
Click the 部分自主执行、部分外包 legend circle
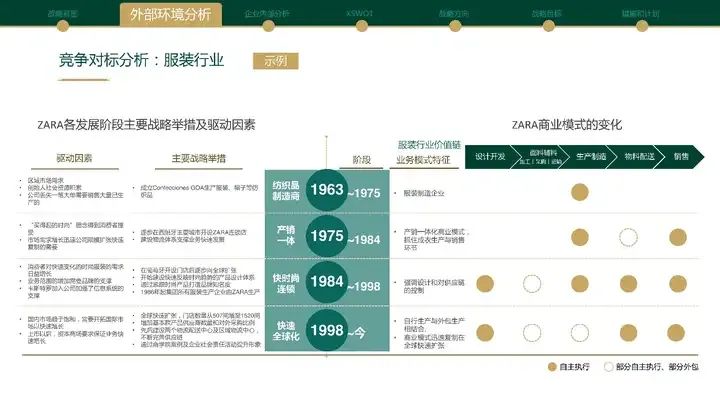608,366
